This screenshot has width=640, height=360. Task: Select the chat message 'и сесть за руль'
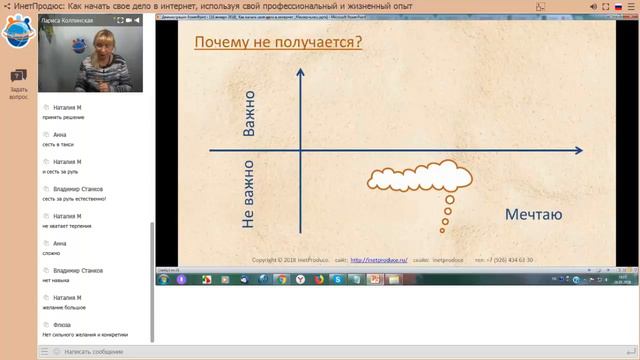pyautogui.click(x=60, y=172)
